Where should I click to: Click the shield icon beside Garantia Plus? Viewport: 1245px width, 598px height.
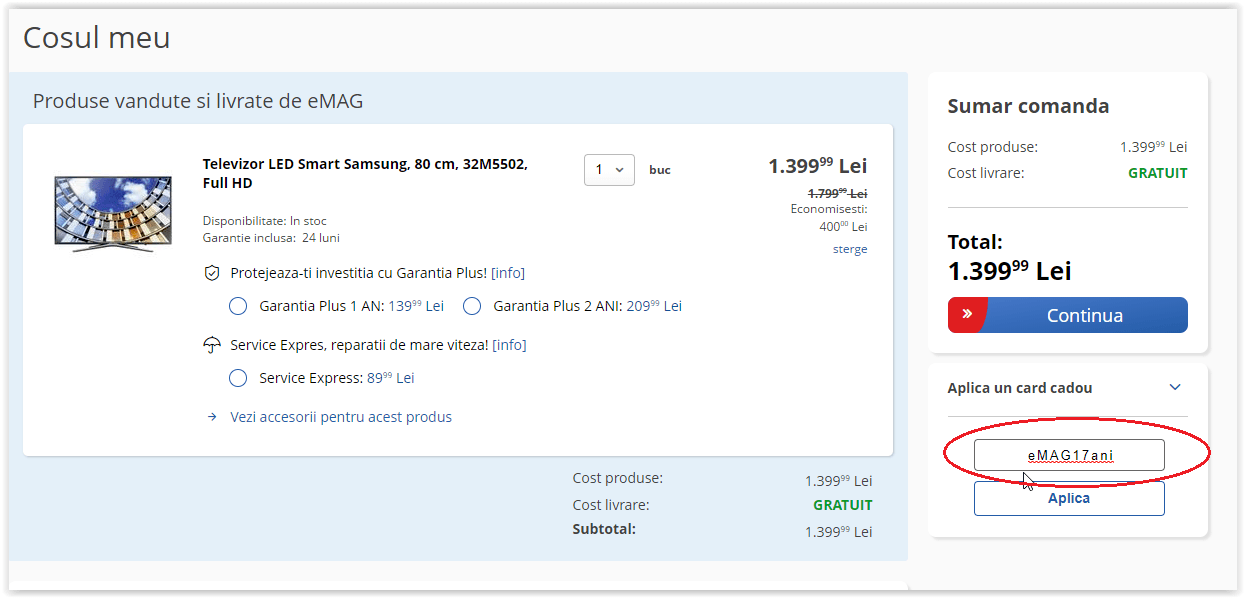point(211,273)
